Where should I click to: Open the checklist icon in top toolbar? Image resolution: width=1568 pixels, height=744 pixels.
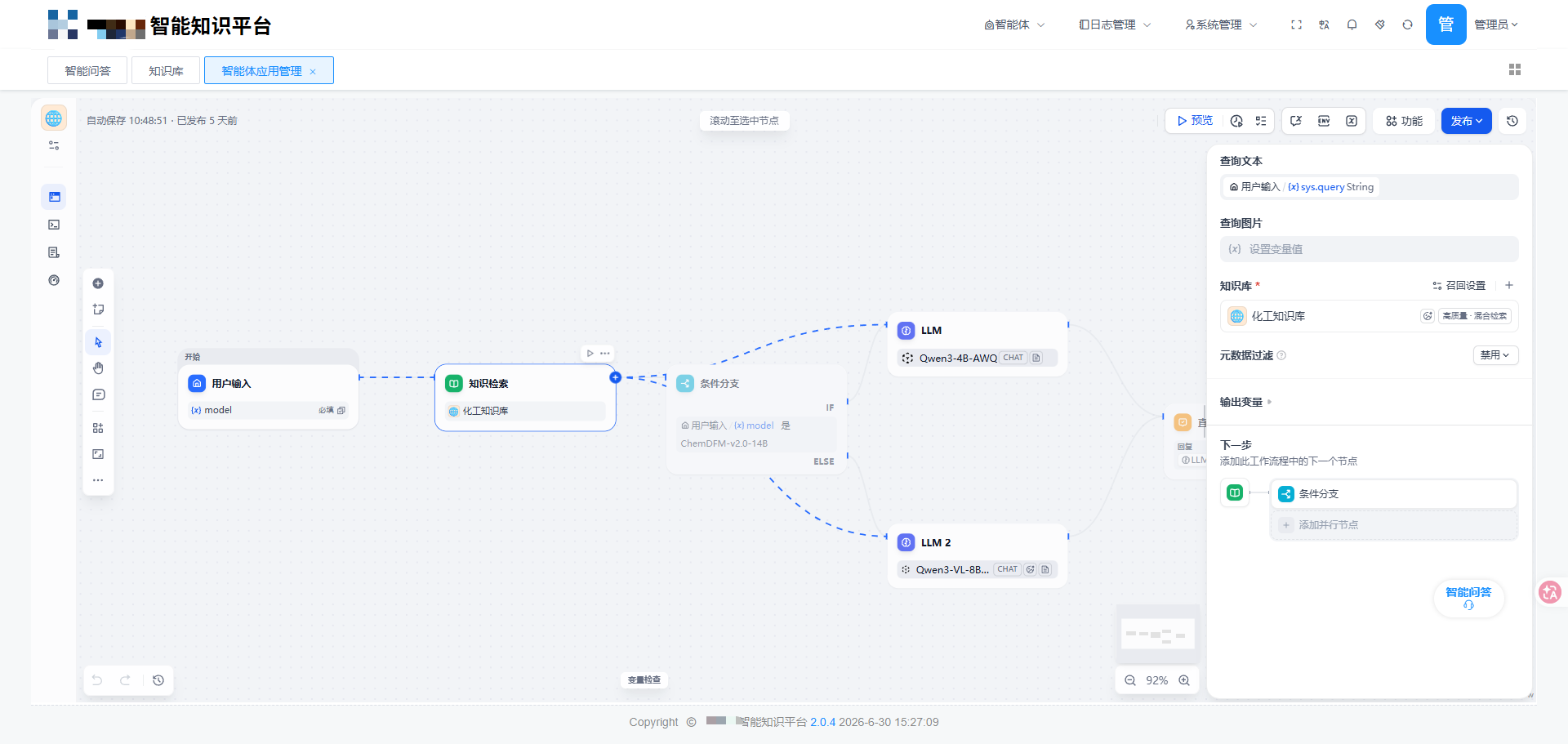(x=1261, y=121)
